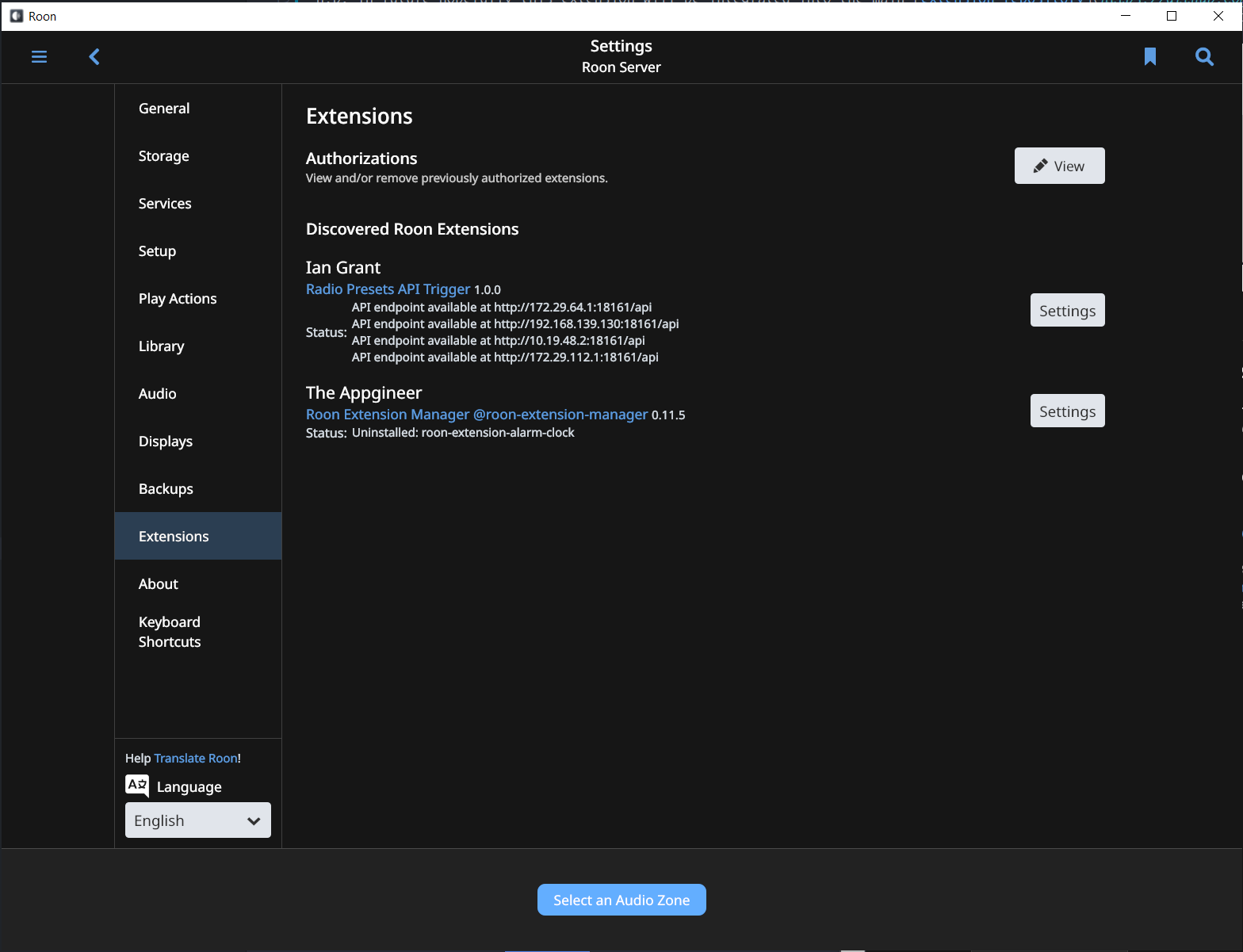
Task: Click the 192.168.139.130 API endpoint text
Action: click(x=515, y=323)
